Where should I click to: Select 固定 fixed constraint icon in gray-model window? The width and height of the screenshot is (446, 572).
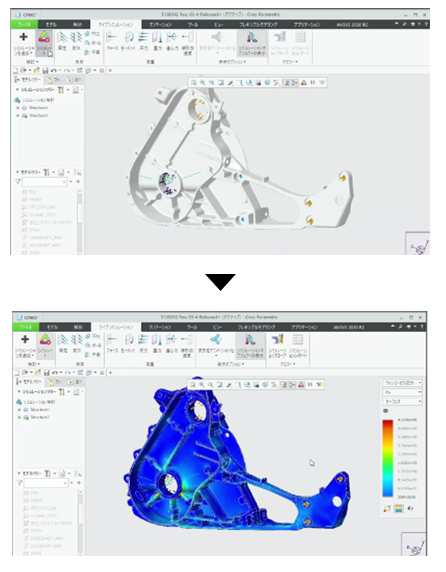pos(62,38)
